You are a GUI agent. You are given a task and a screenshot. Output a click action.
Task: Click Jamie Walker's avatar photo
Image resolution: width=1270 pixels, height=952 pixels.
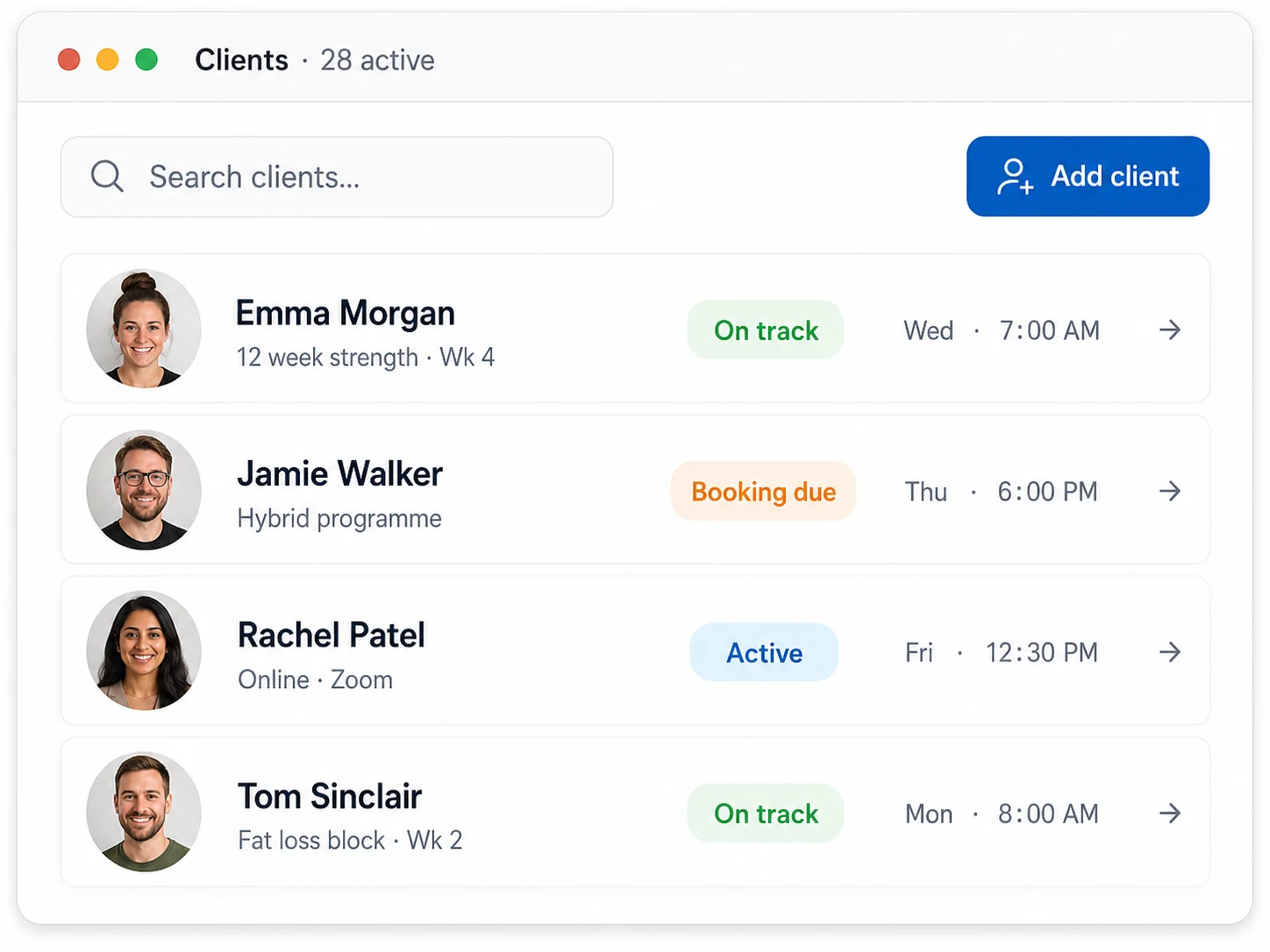pyautogui.click(x=144, y=490)
